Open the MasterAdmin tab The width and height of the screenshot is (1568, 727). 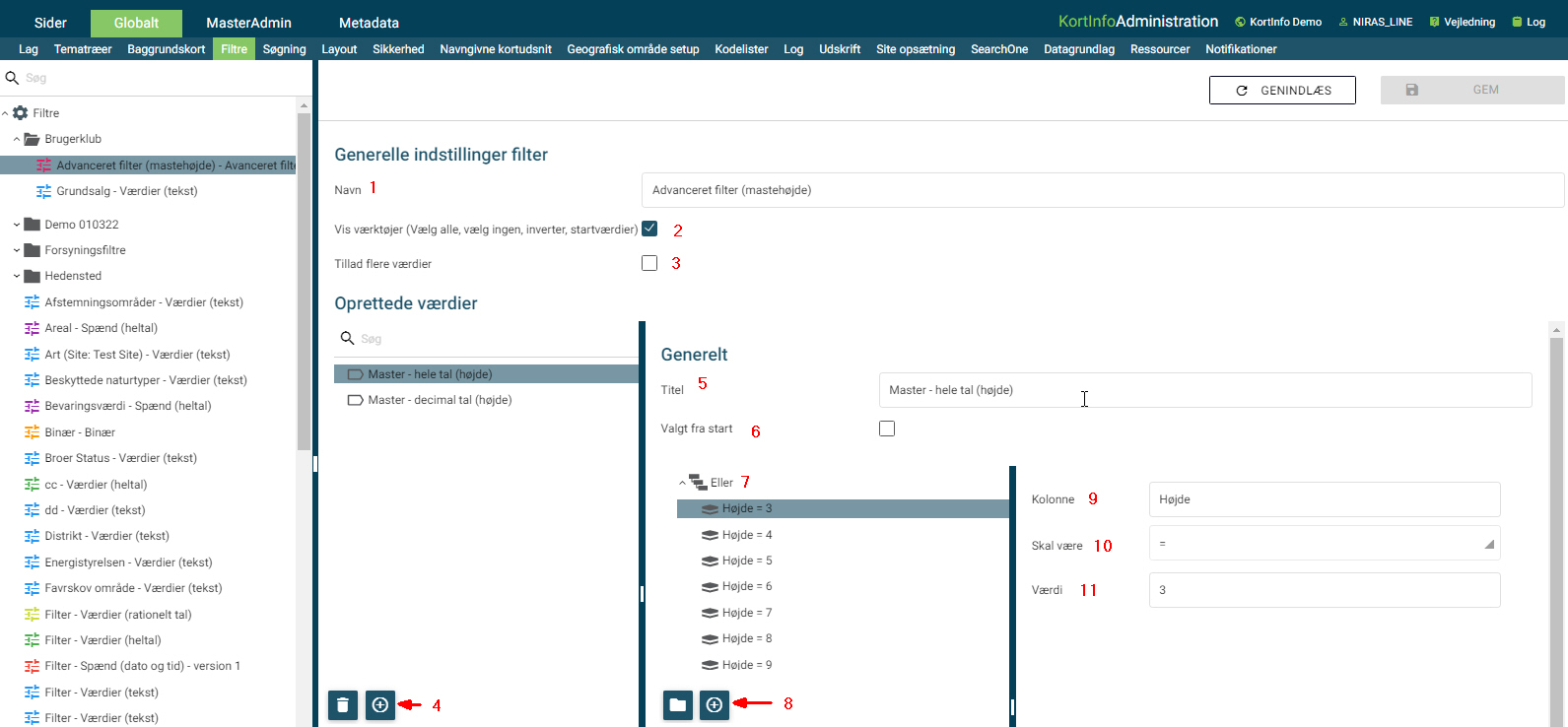tap(248, 23)
